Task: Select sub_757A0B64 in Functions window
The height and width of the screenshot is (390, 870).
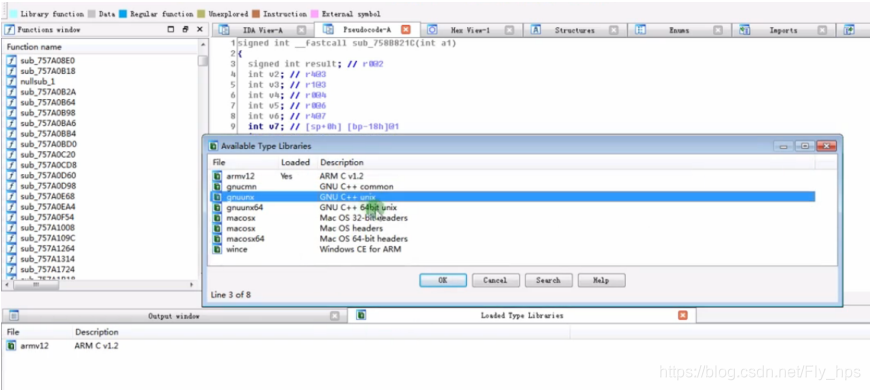Action: (48, 103)
